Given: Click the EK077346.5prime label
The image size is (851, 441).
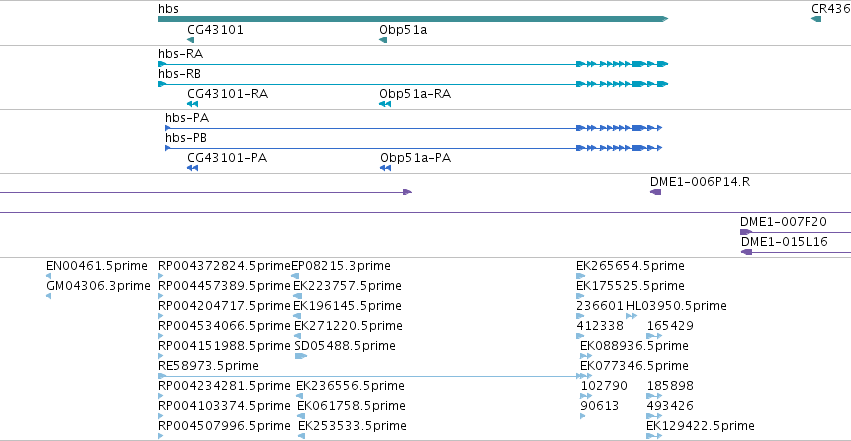Looking at the screenshot, I should tap(634, 366).
